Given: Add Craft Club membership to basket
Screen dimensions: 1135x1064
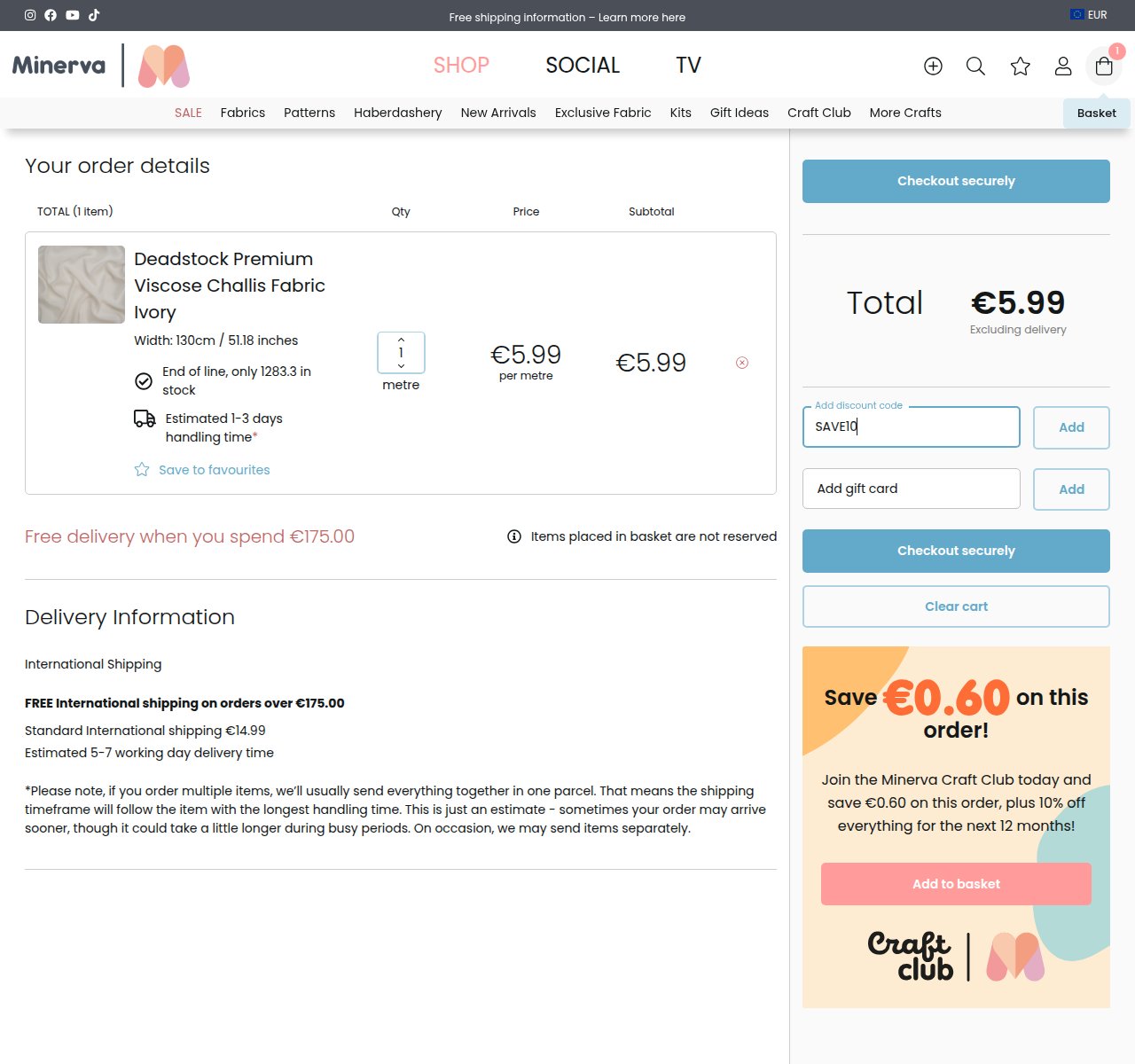Looking at the screenshot, I should coord(956,884).
